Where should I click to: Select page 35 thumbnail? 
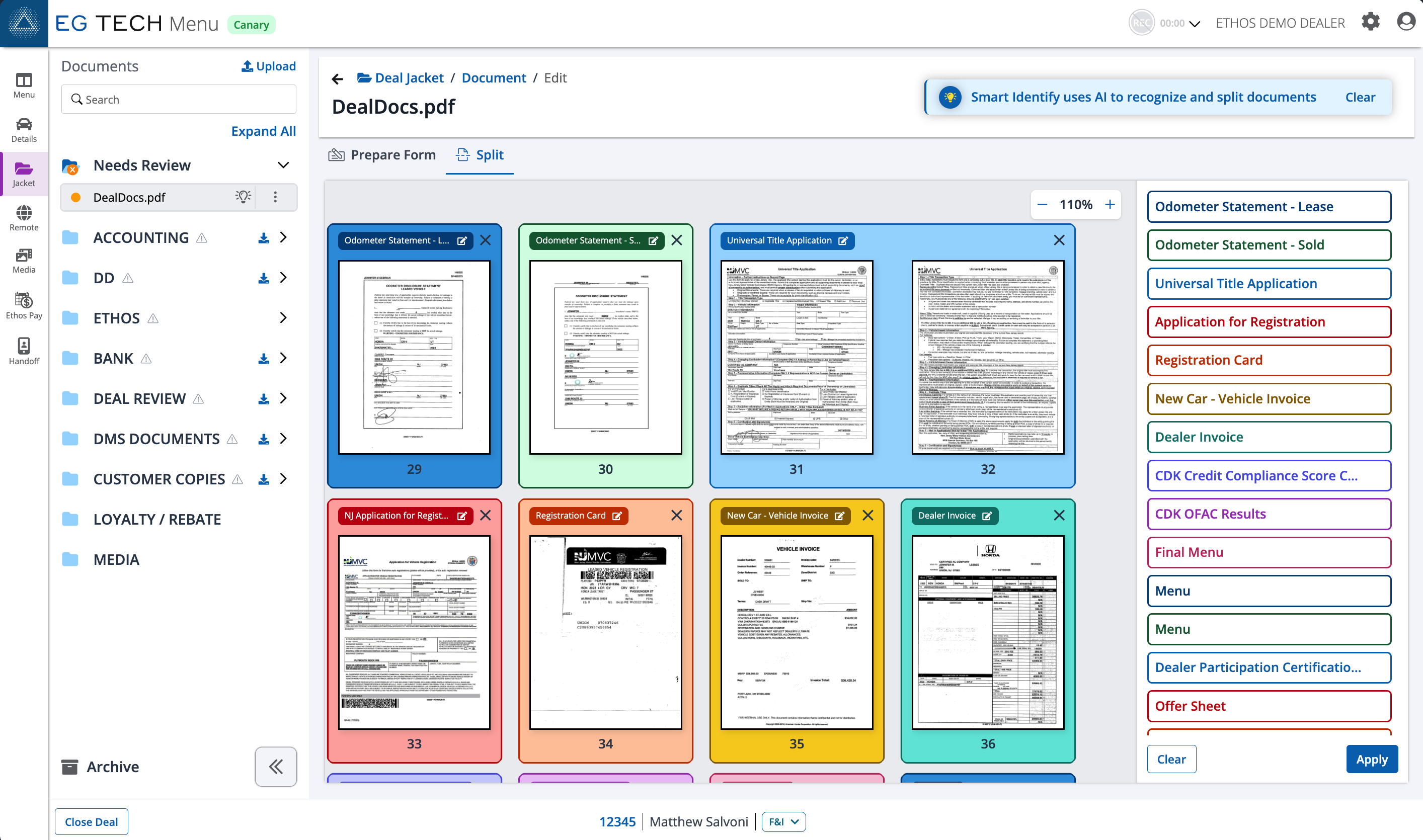pyautogui.click(x=797, y=632)
